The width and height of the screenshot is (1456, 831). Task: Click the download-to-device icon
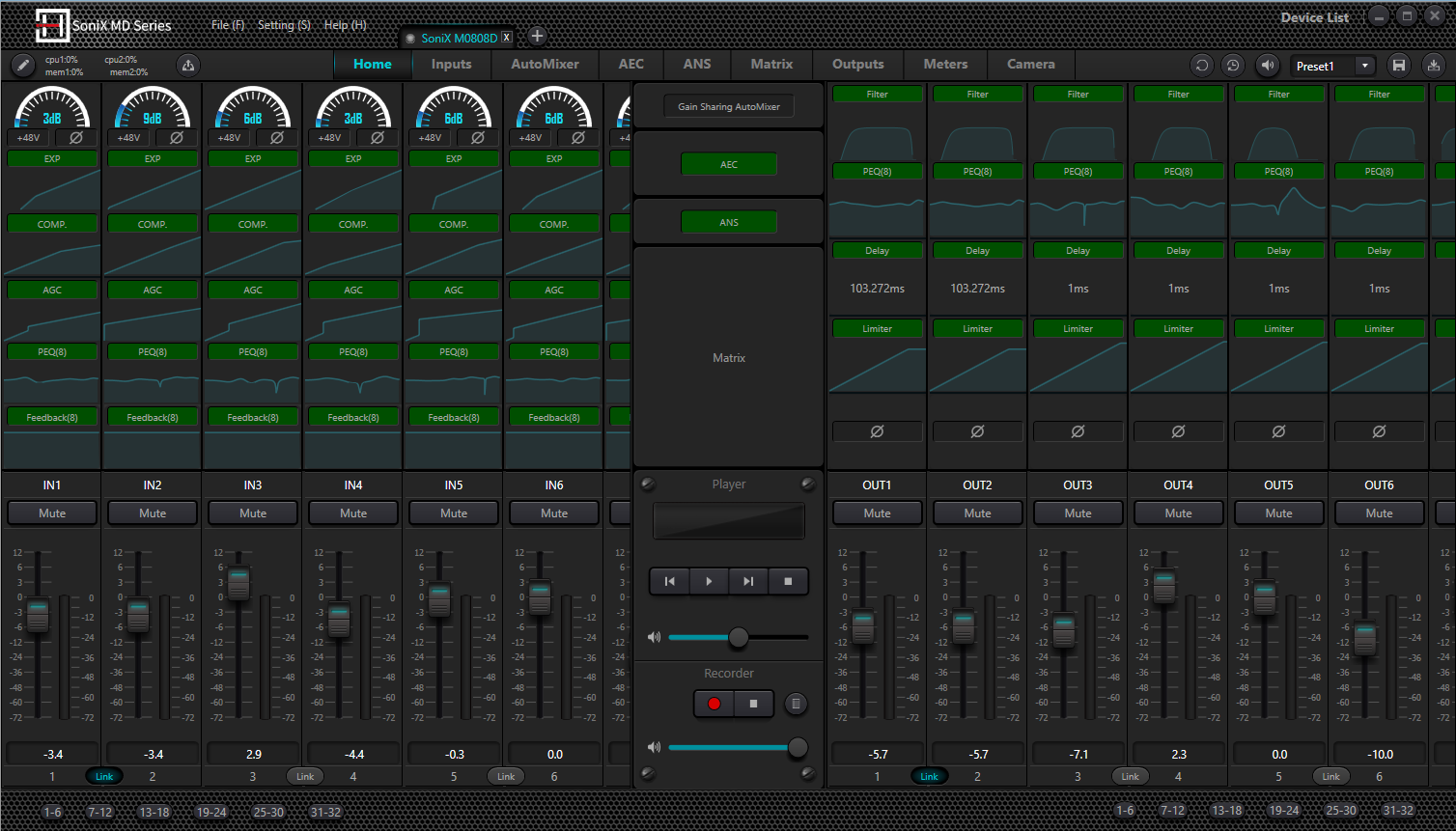[1434, 66]
